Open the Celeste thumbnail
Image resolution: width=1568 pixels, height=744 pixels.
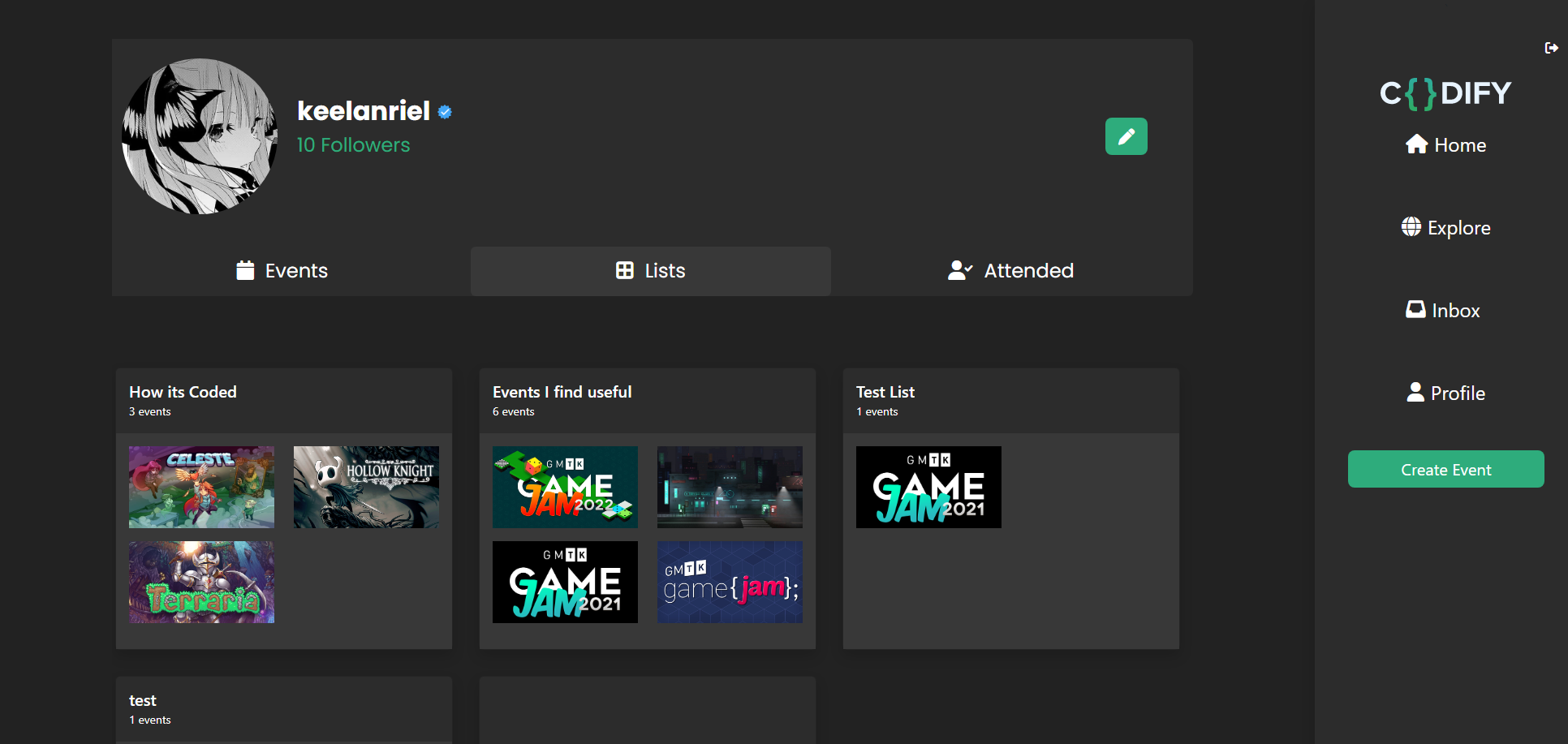201,487
